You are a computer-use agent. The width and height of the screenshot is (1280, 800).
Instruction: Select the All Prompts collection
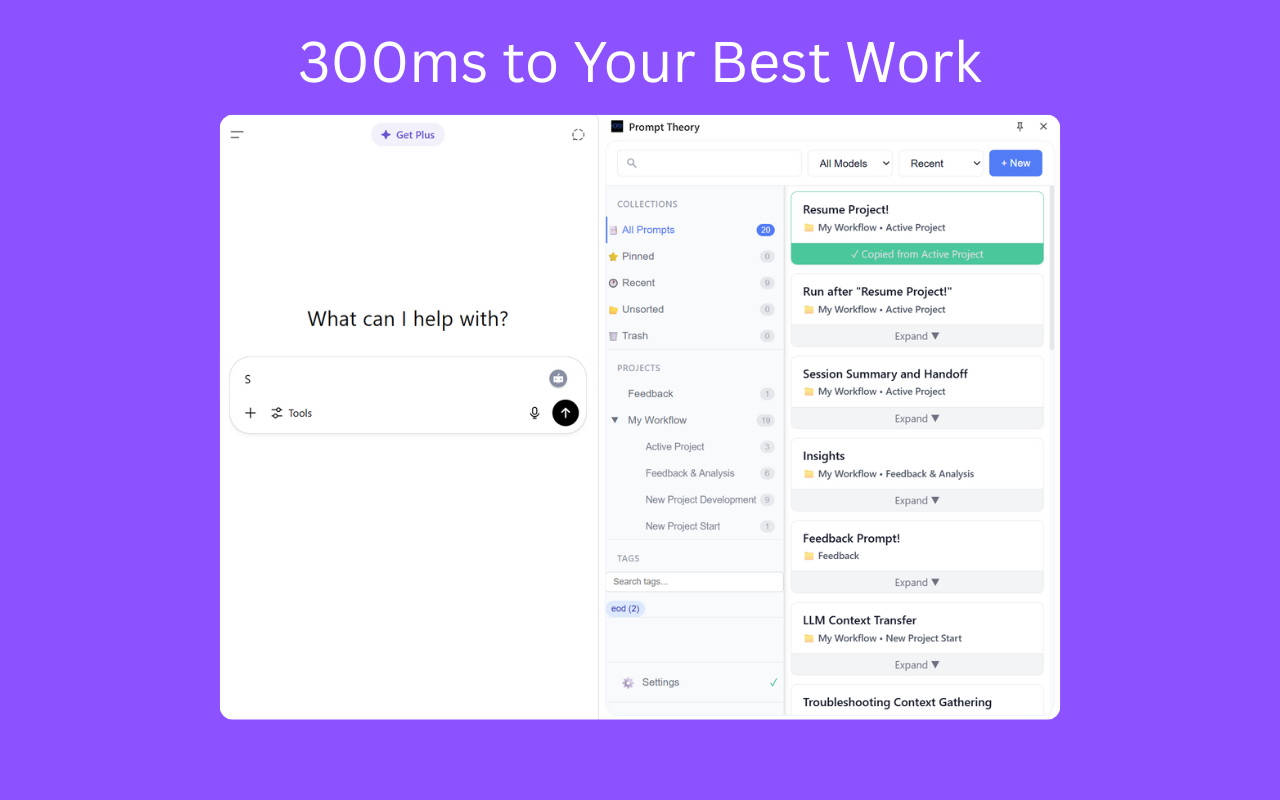(x=648, y=229)
